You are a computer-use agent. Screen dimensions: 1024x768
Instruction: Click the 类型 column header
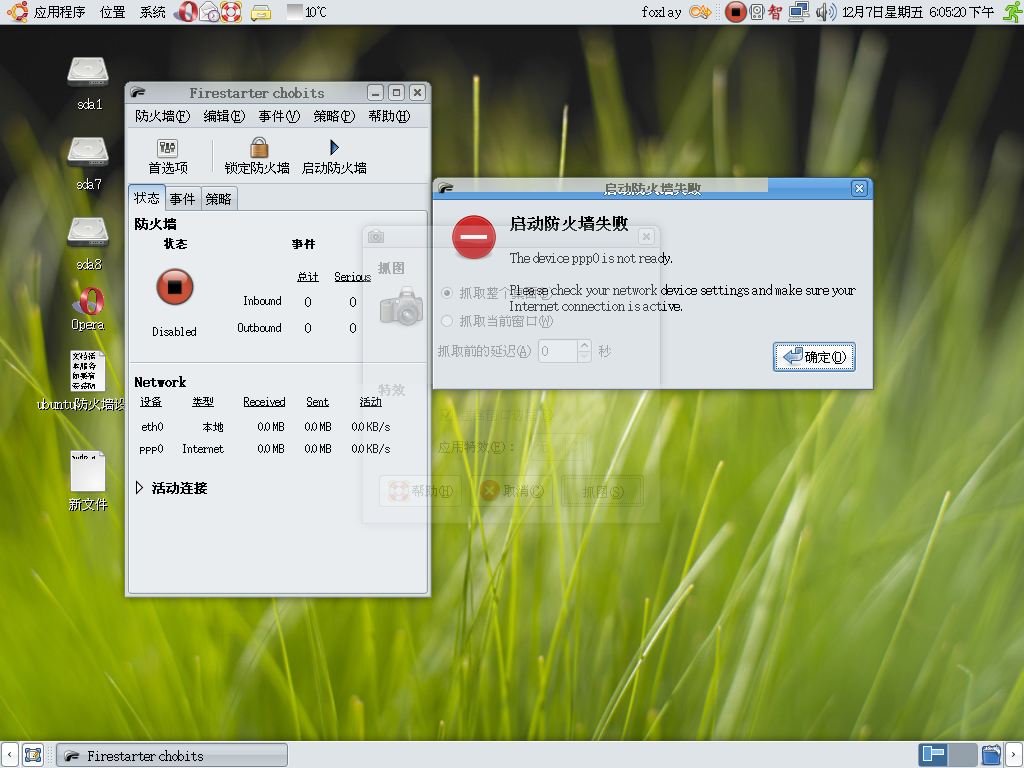click(203, 402)
